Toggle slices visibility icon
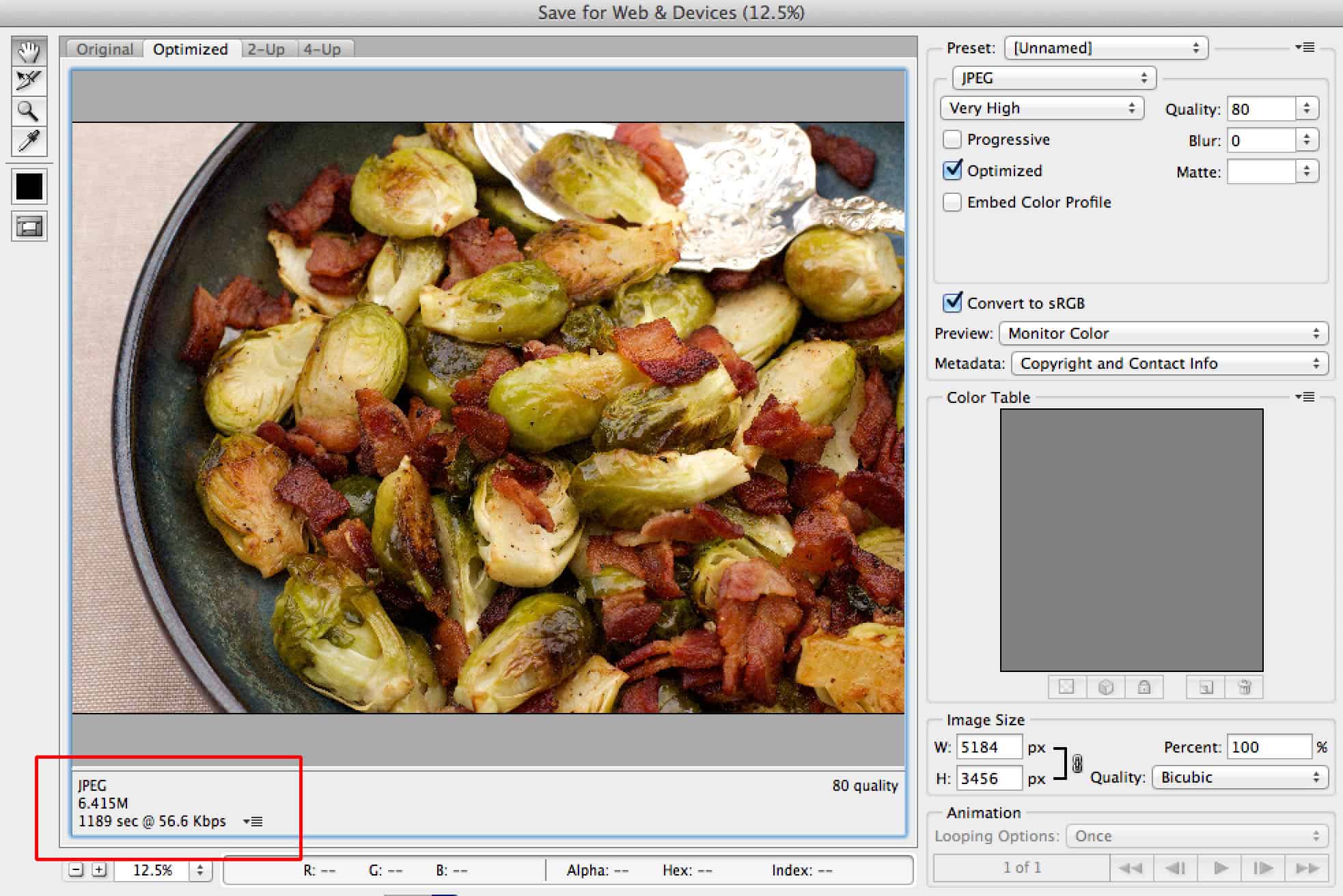The image size is (1343, 896). pyautogui.click(x=29, y=227)
